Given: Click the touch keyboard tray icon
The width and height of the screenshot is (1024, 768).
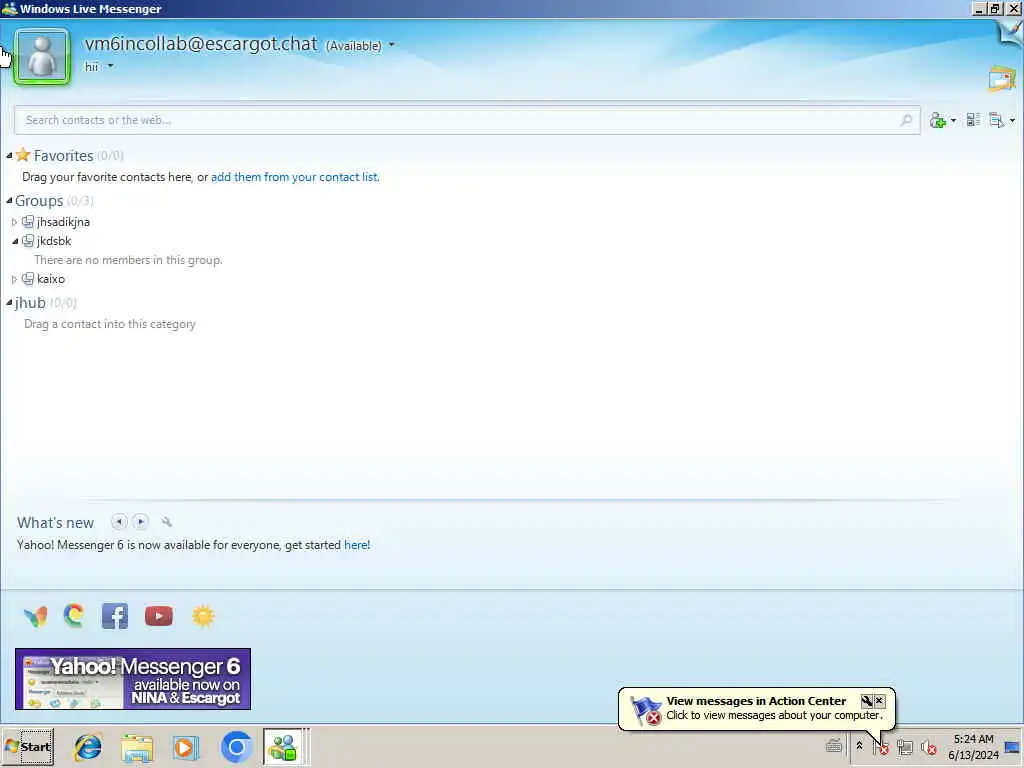Looking at the screenshot, I should pyautogui.click(x=834, y=745).
